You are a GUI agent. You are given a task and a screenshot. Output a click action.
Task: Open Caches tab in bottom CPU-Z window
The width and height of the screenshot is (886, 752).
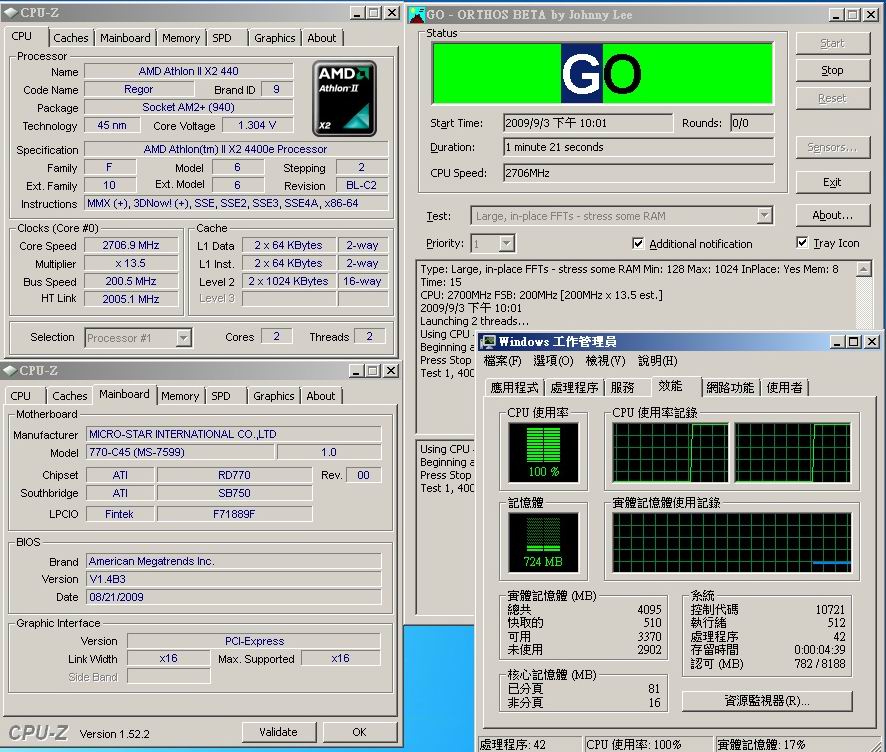70,396
